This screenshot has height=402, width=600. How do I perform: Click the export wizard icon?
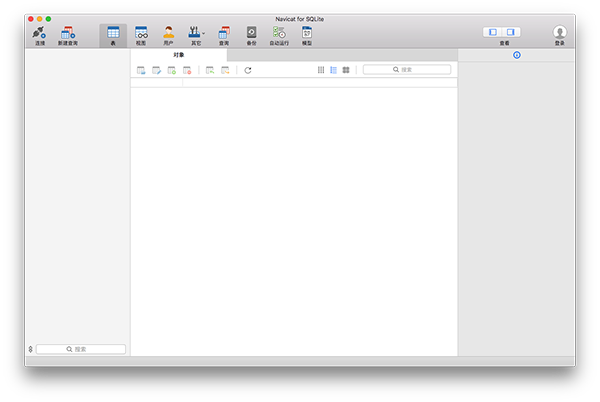tap(225, 70)
